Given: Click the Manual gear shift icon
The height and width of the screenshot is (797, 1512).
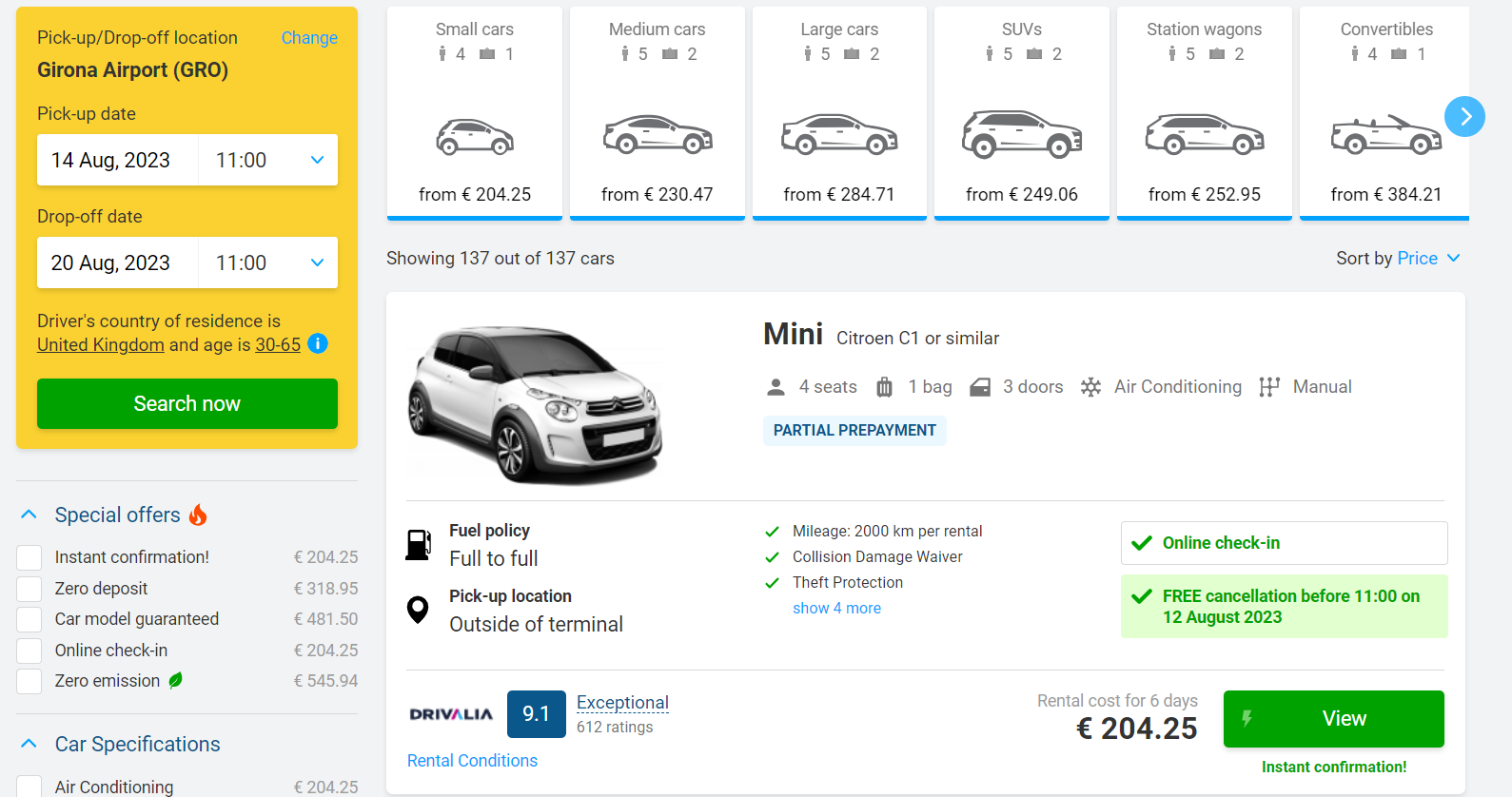Looking at the screenshot, I should (x=1268, y=386).
